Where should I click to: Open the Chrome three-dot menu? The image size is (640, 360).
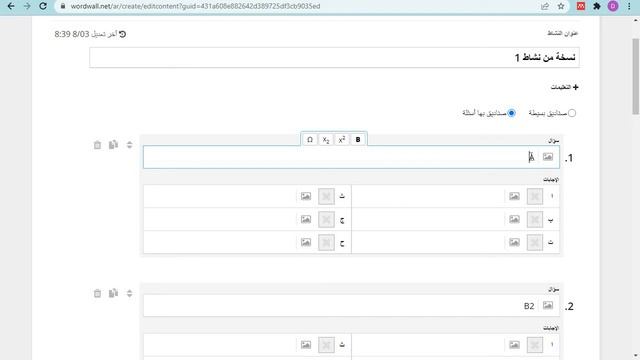[629, 6]
